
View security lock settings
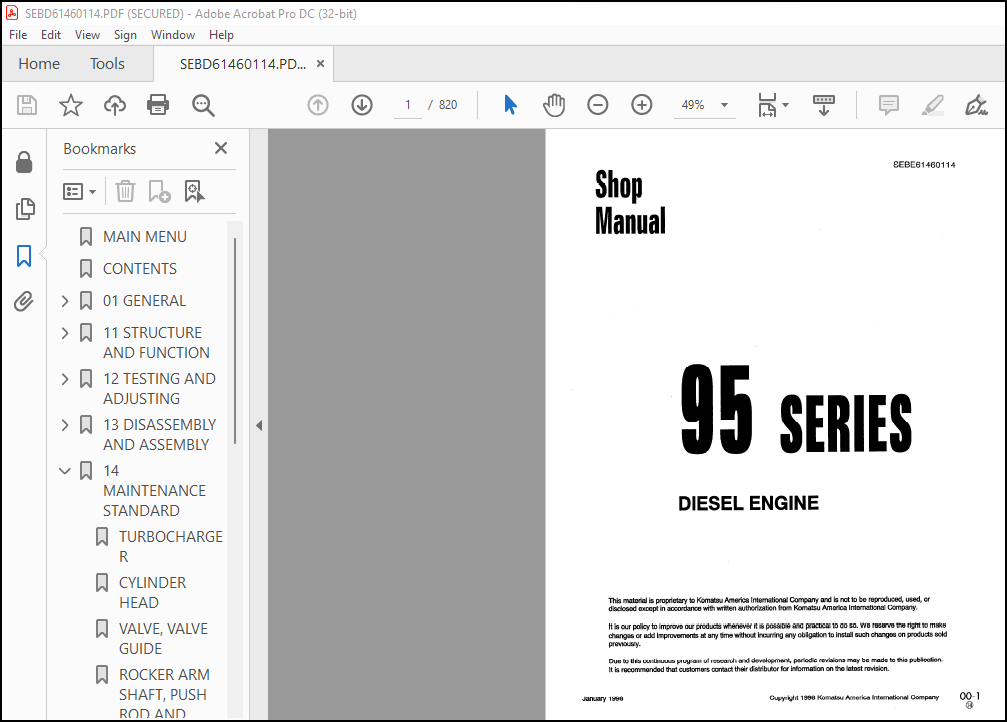[x=24, y=163]
